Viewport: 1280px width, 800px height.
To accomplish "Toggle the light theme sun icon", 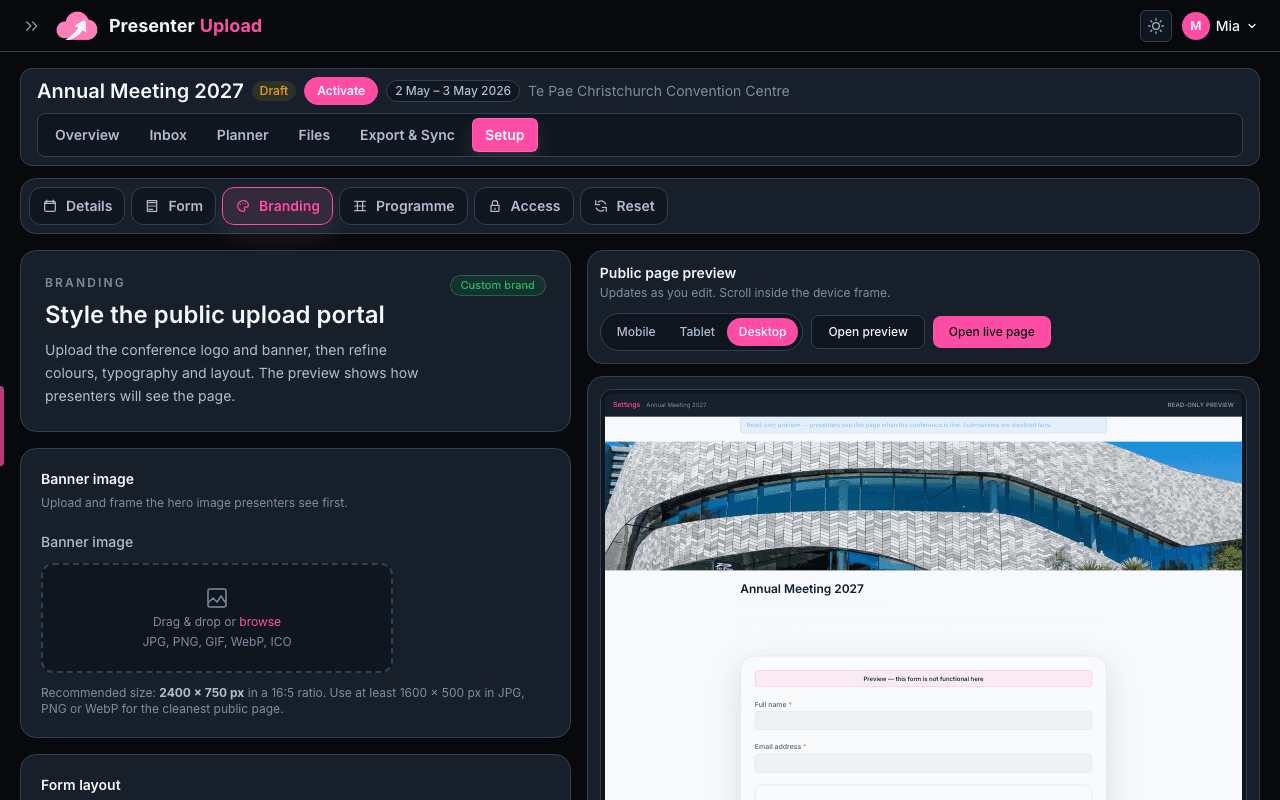I will tap(1156, 26).
